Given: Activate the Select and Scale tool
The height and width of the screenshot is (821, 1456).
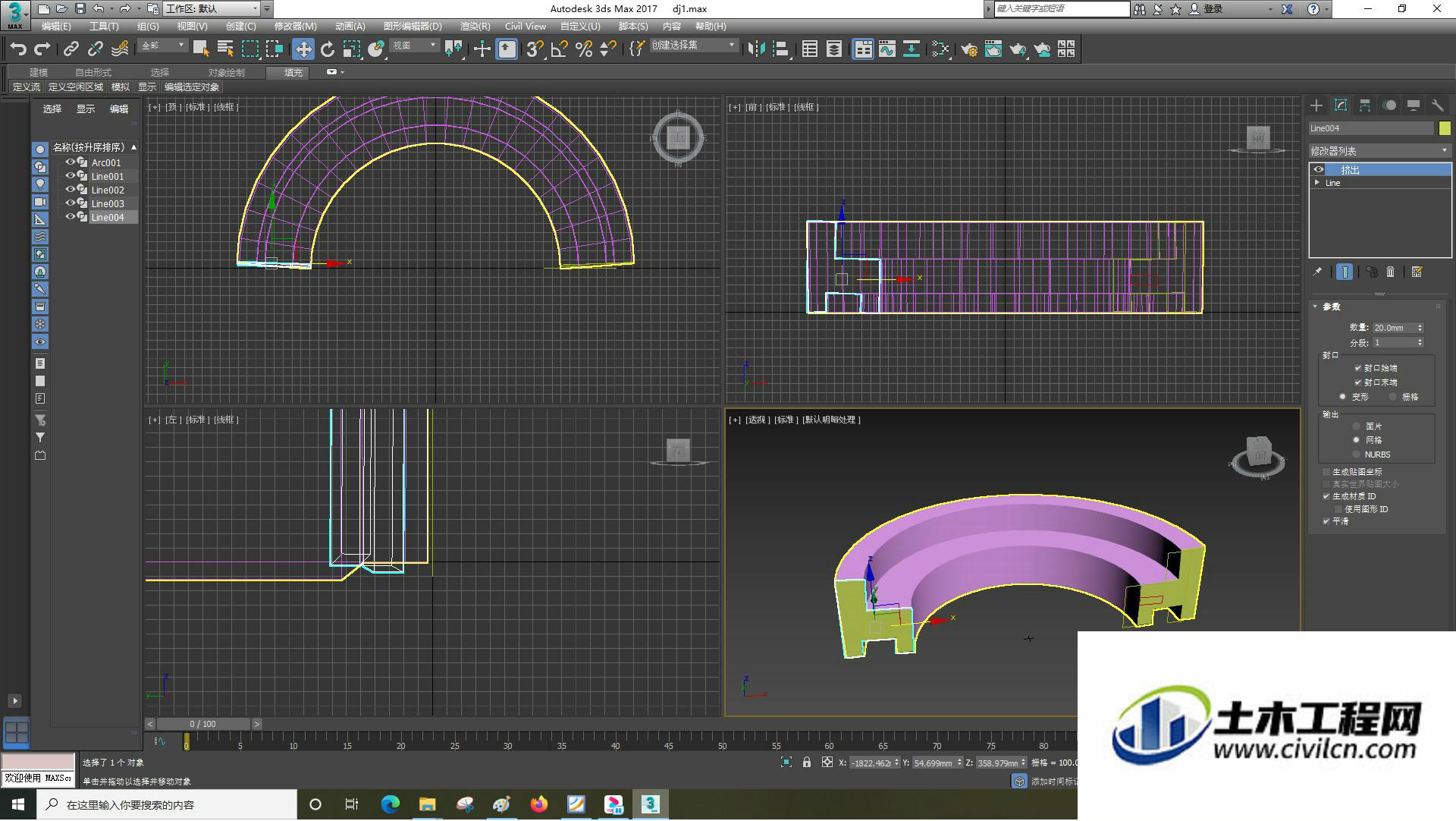Looking at the screenshot, I should pos(351,49).
